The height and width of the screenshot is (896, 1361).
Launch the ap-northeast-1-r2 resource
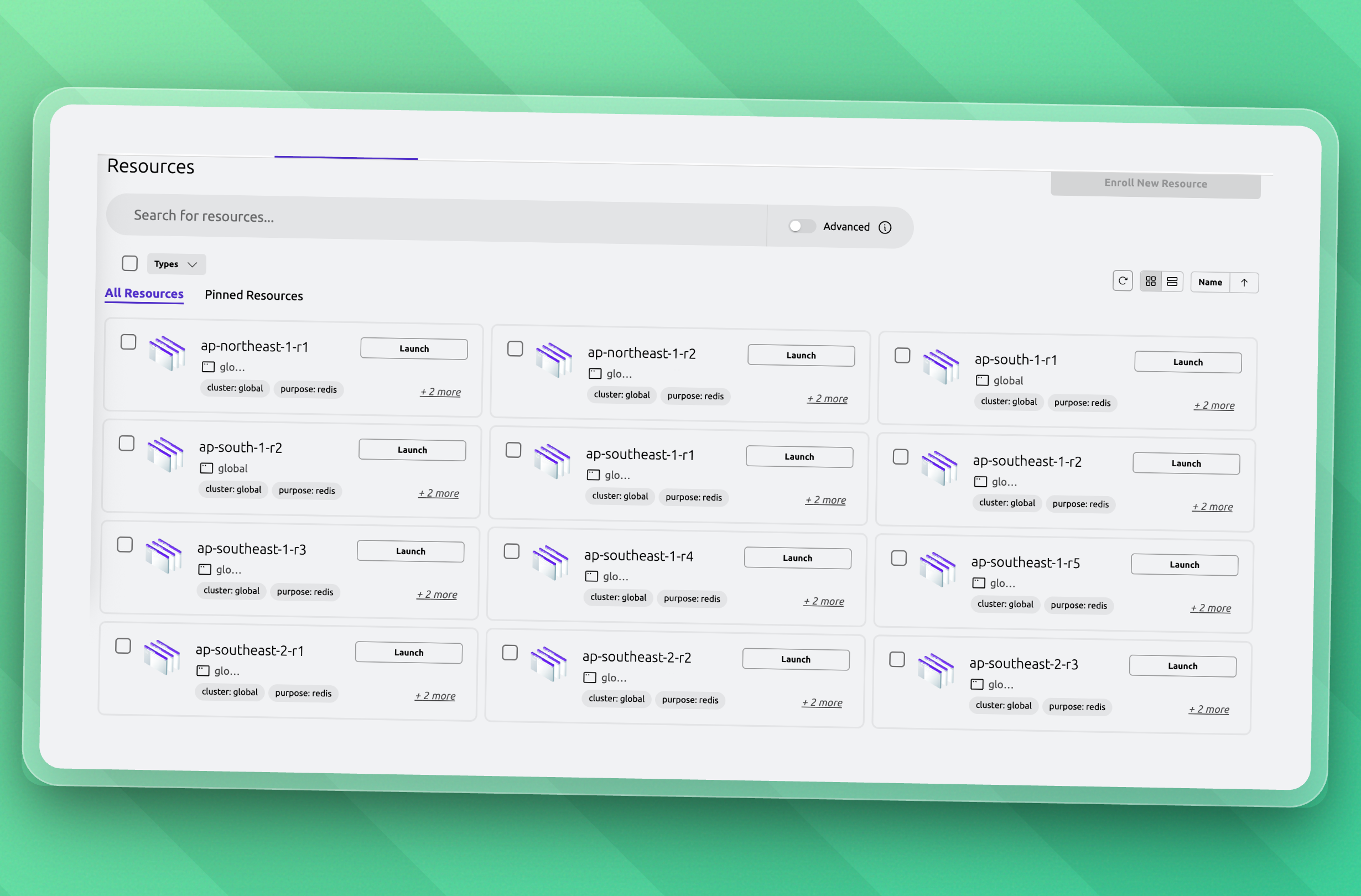click(801, 355)
